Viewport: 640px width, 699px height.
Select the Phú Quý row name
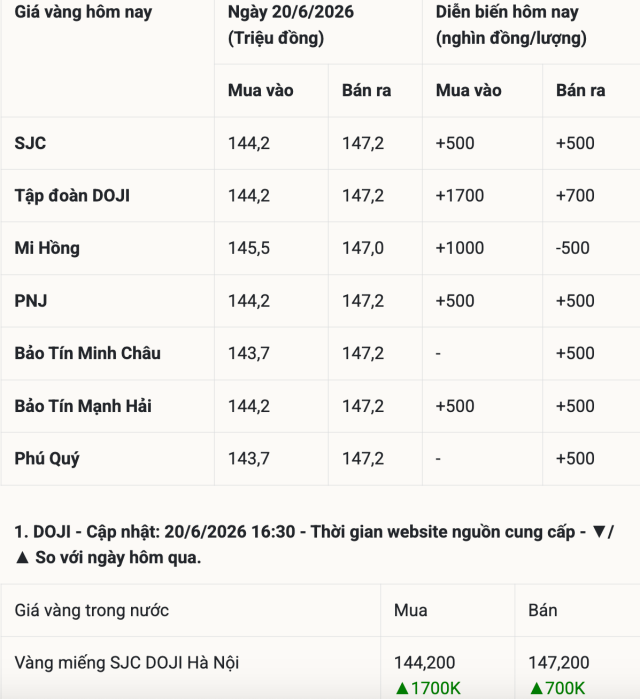tap(47, 459)
